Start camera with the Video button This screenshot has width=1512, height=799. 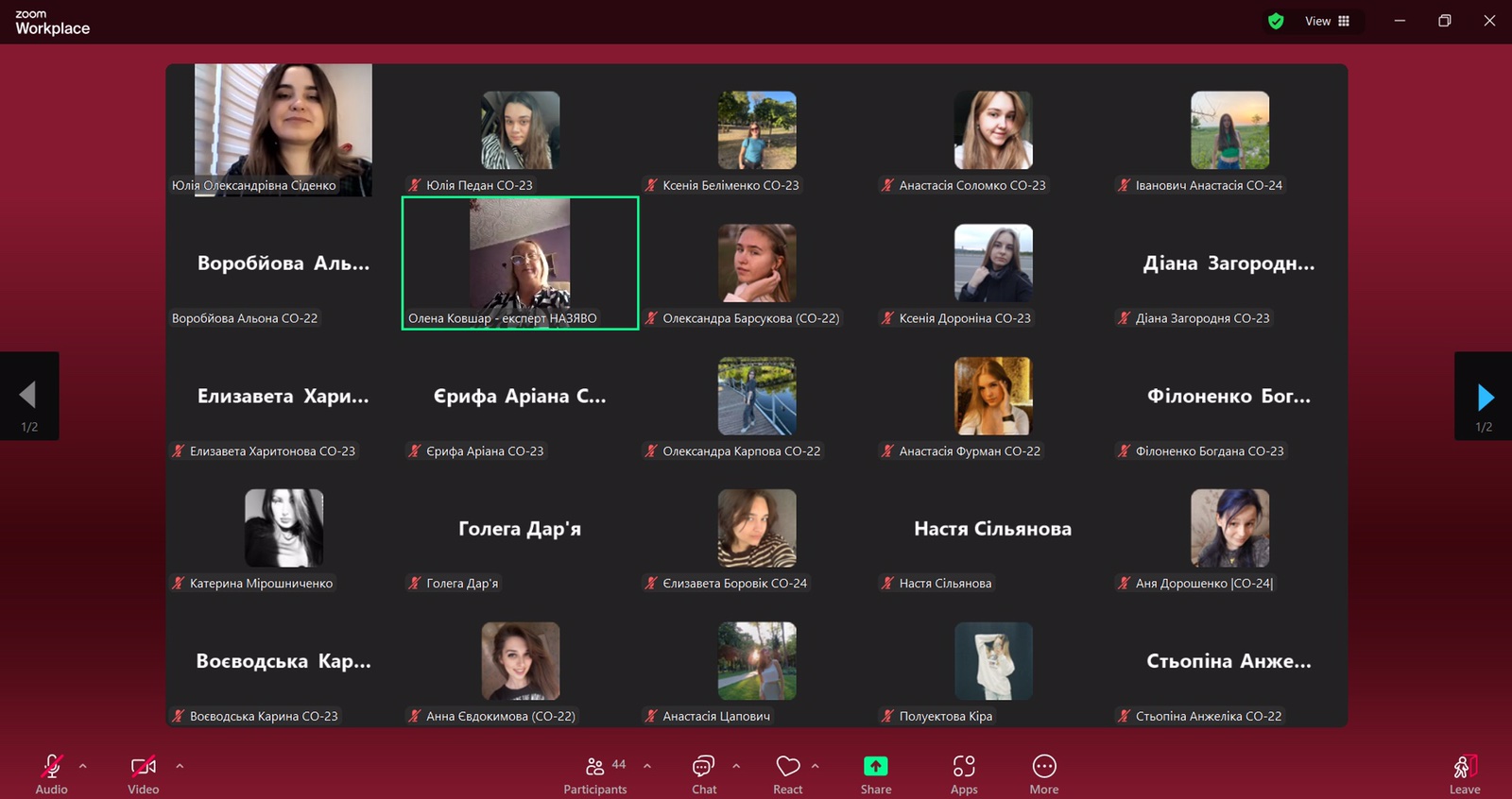[x=144, y=773]
